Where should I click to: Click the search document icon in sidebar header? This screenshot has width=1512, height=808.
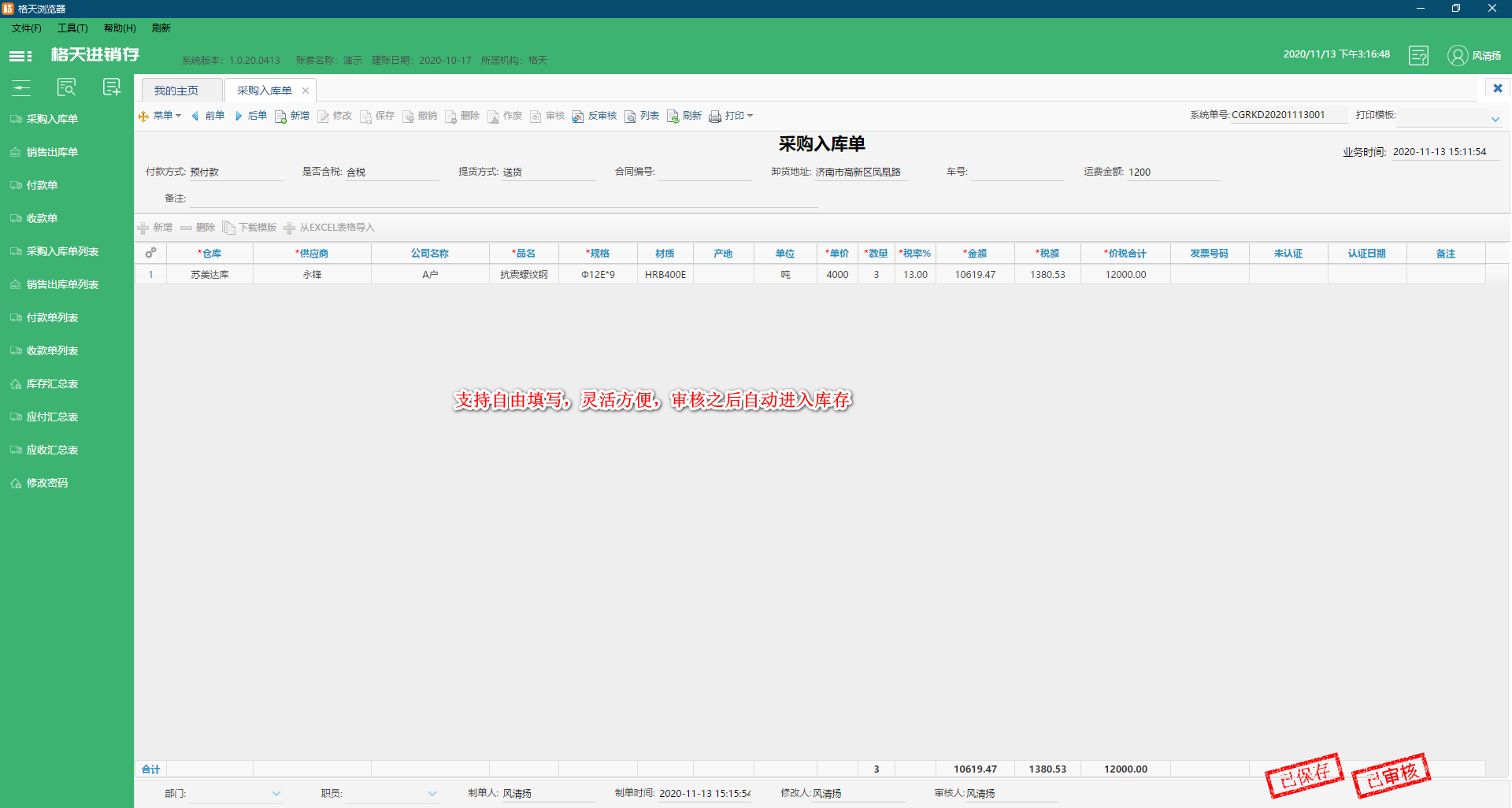point(67,87)
